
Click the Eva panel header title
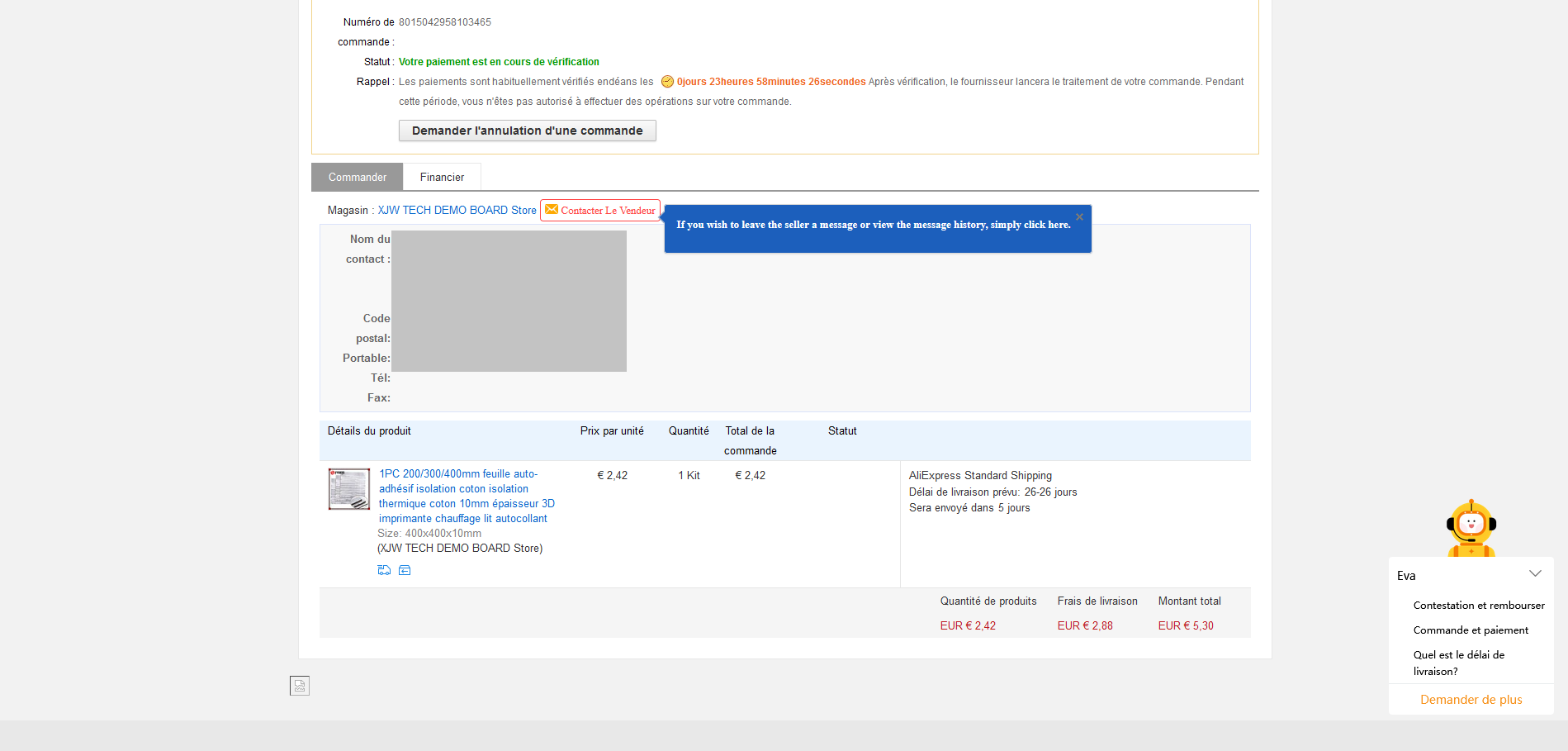coord(1406,576)
